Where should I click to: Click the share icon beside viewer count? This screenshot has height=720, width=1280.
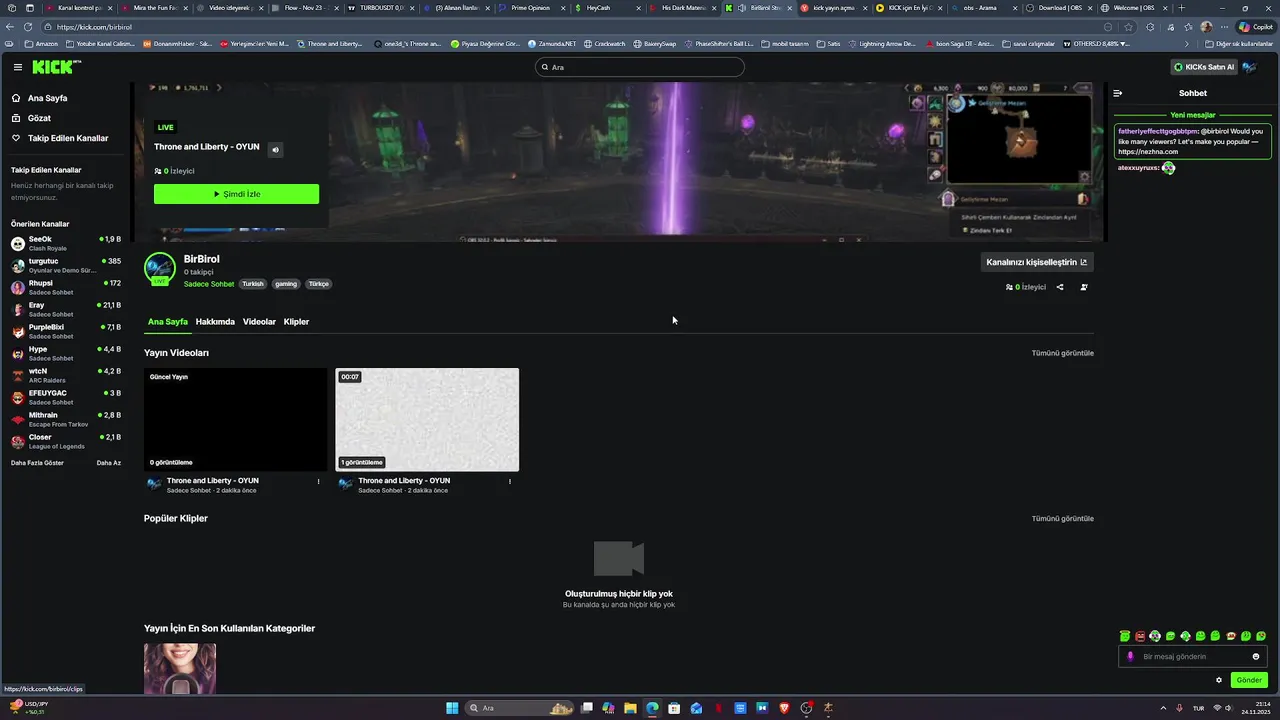coord(1060,287)
